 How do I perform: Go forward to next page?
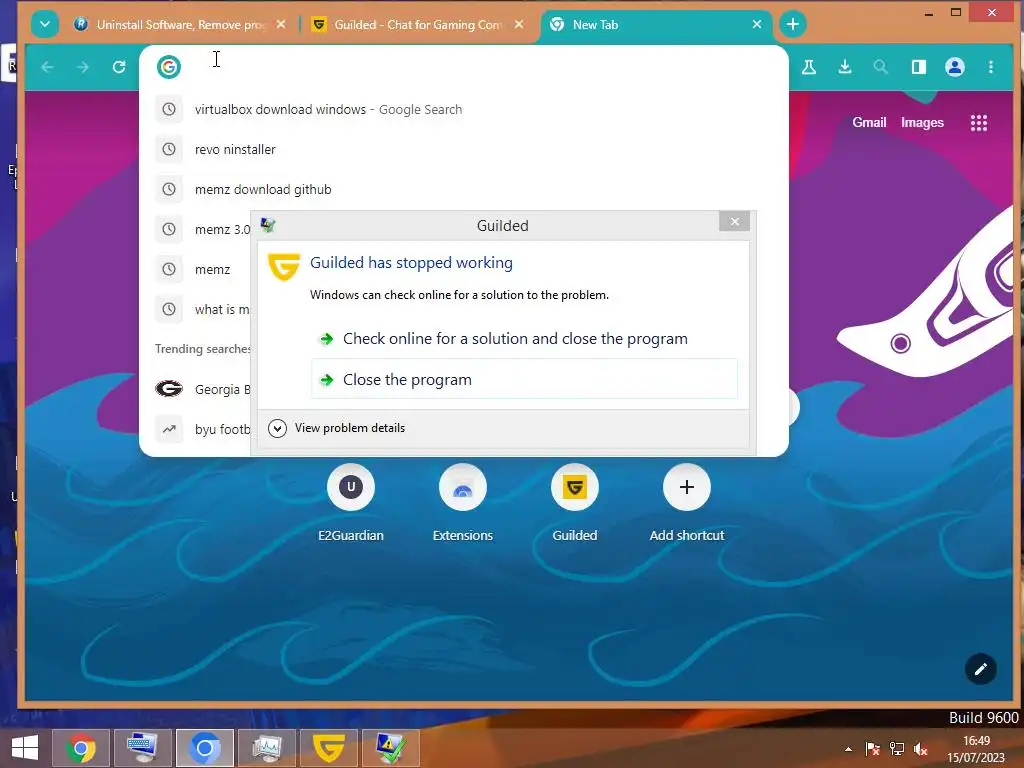(83, 67)
